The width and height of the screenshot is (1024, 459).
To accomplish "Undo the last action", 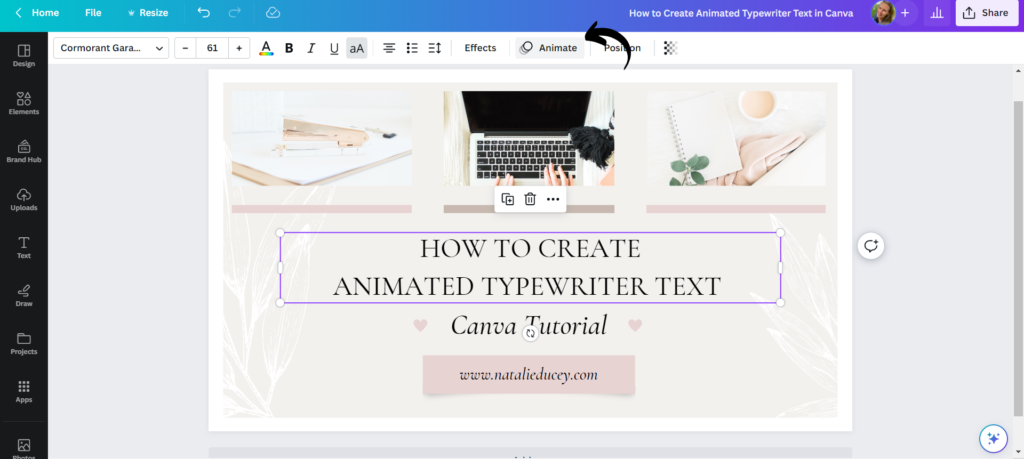I will click(204, 12).
